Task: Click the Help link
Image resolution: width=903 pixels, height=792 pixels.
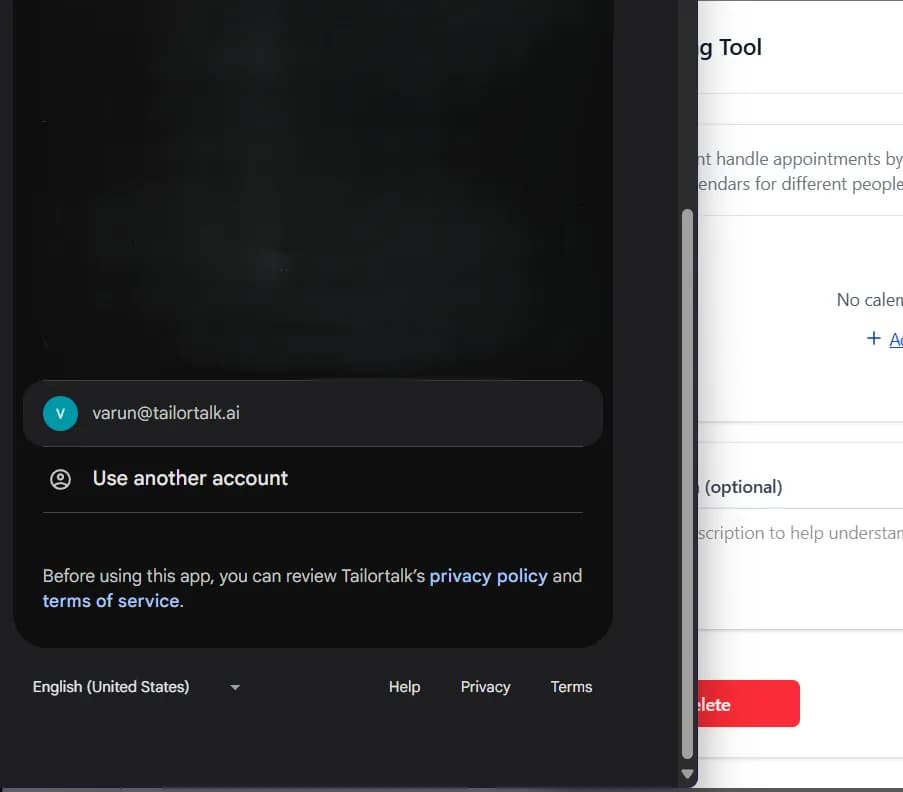Action: (x=404, y=687)
